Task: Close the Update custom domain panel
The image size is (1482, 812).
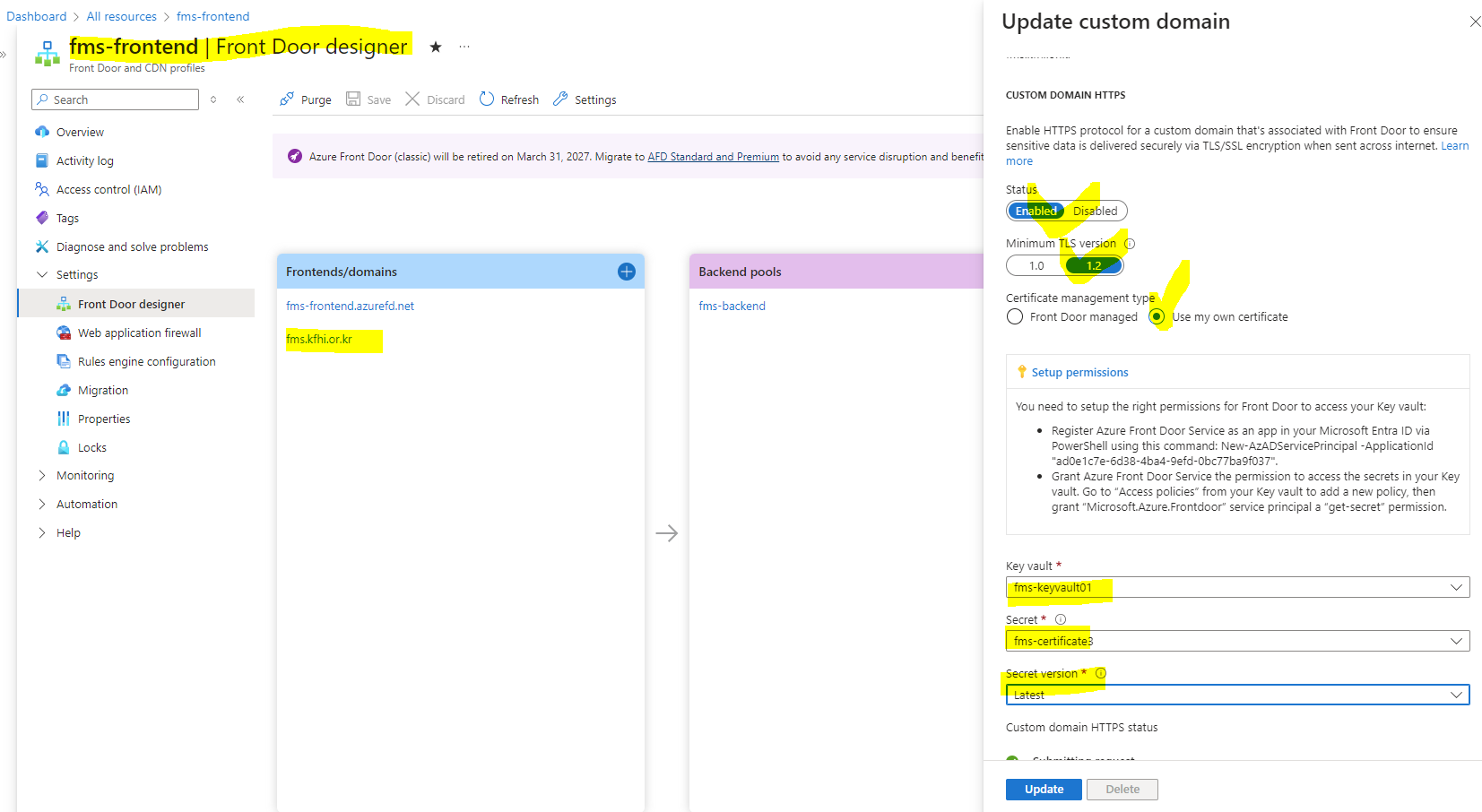Action: 1476,22
